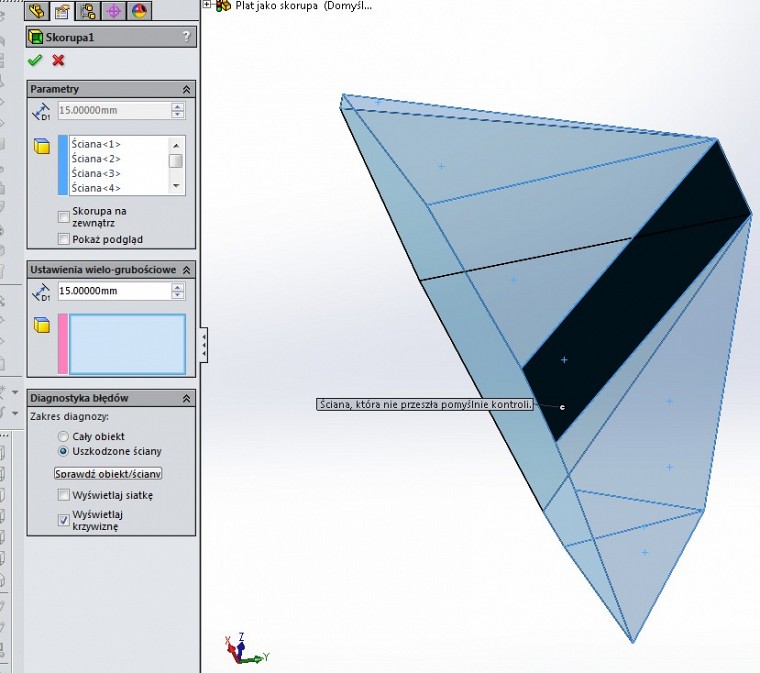Cancel the shell with the red X

[x=58, y=61]
